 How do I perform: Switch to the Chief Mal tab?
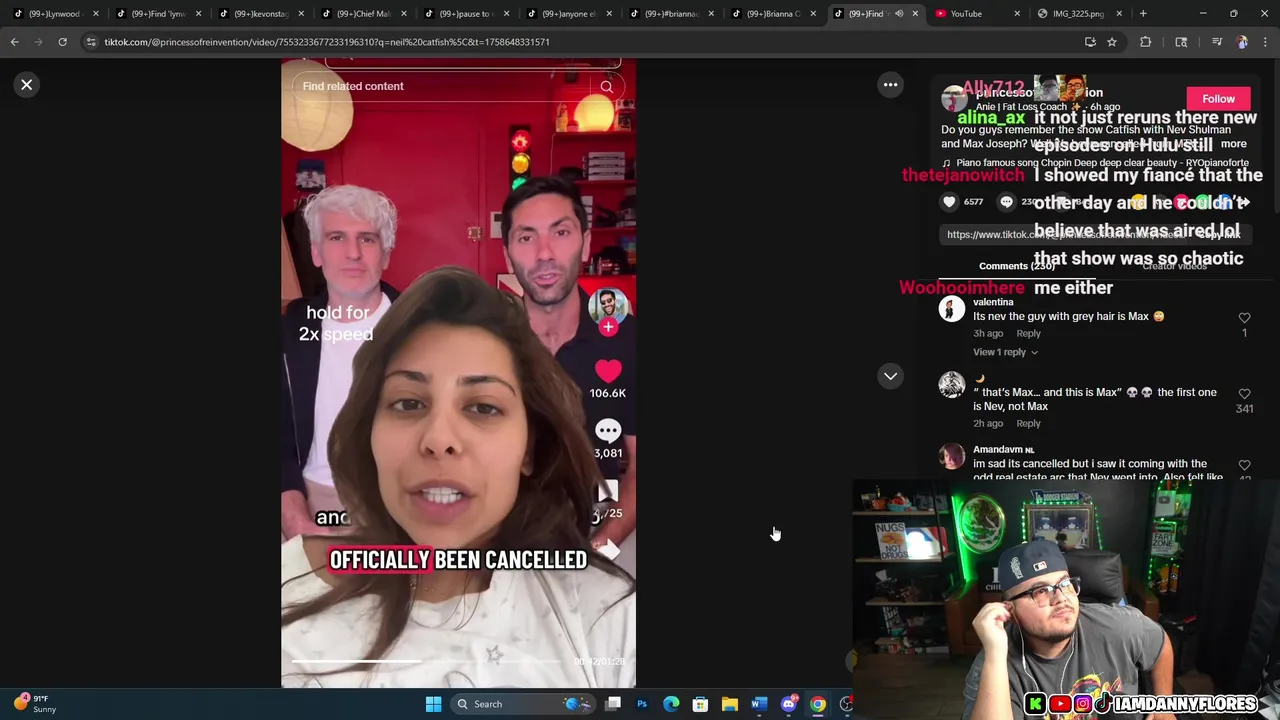point(363,14)
